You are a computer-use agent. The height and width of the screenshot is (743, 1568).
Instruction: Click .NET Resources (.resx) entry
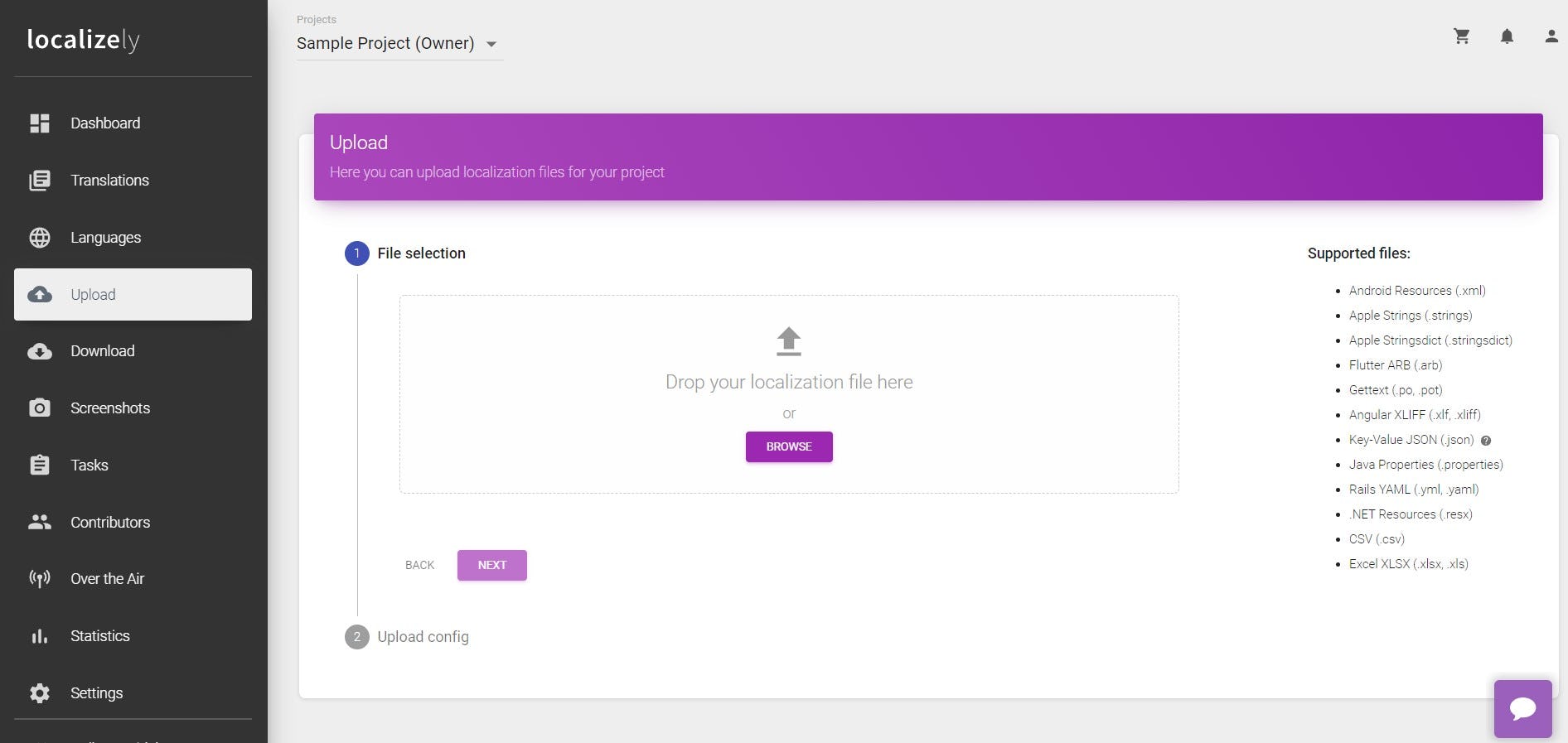[x=1411, y=514]
